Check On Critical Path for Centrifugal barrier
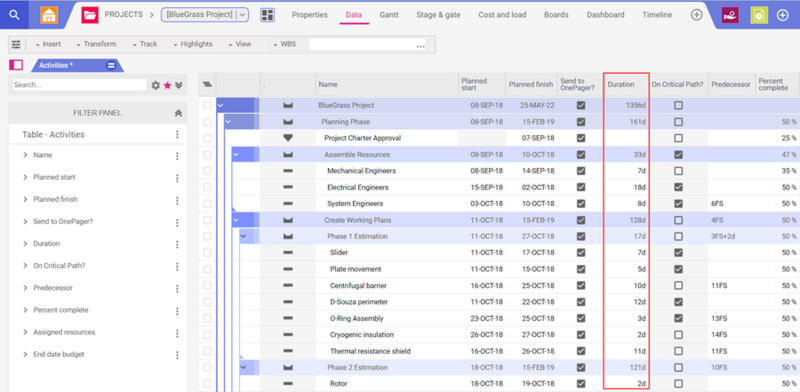 click(678, 285)
